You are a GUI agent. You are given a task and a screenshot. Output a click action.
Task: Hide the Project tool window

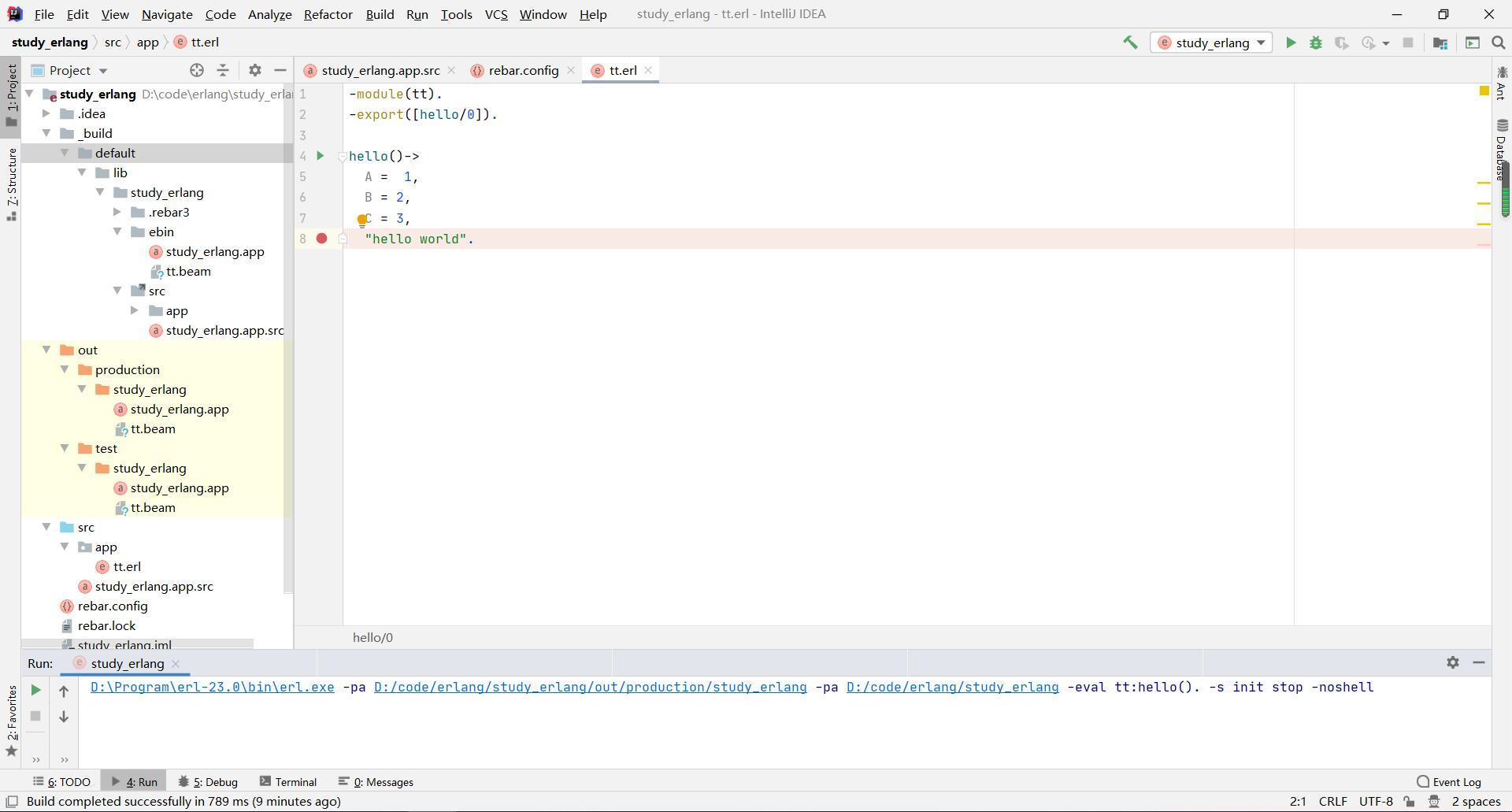(280, 70)
